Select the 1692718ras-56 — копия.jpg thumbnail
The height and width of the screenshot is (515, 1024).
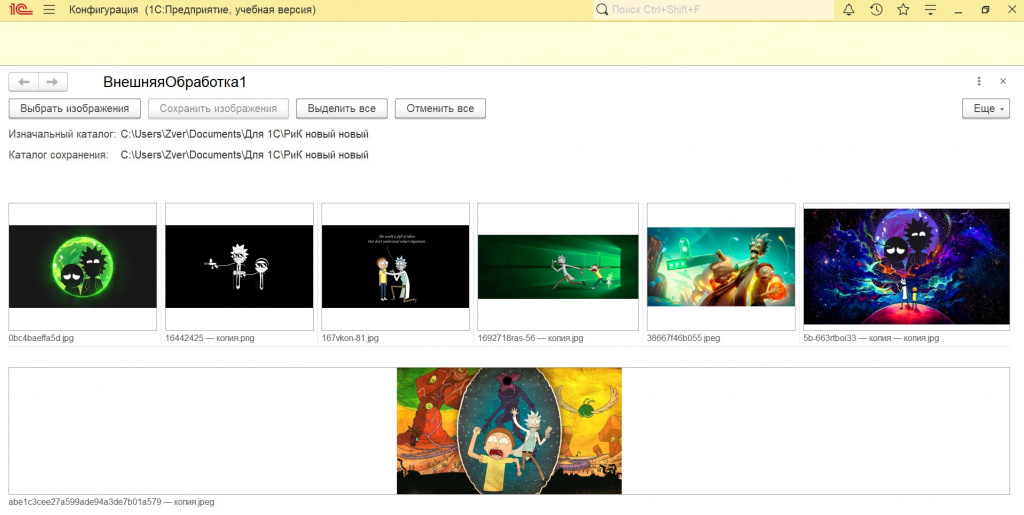[x=558, y=266]
